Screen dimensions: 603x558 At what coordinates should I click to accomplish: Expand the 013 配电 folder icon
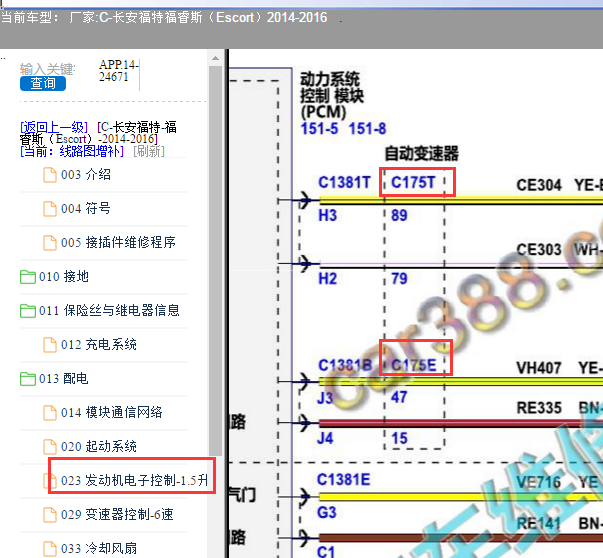point(28,379)
